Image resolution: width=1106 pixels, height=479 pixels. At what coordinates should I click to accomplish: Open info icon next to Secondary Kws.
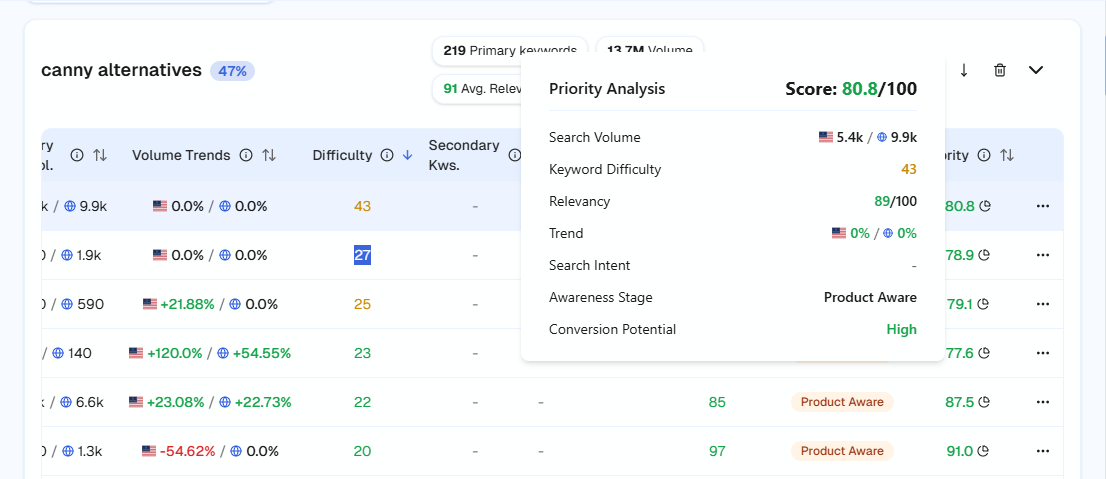point(515,155)
